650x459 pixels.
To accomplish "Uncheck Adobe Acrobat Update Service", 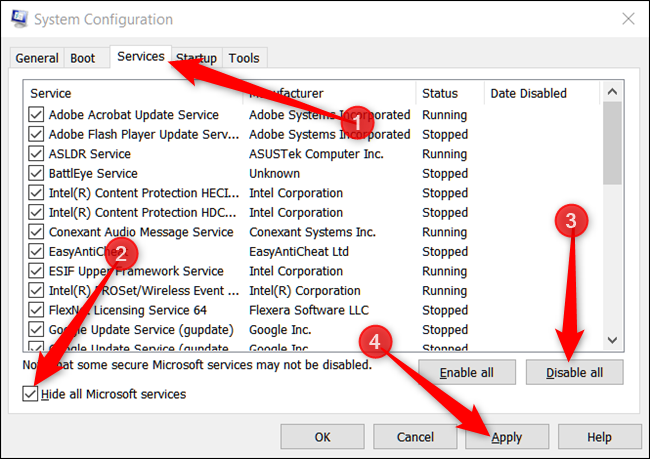I will pos(36,114).
